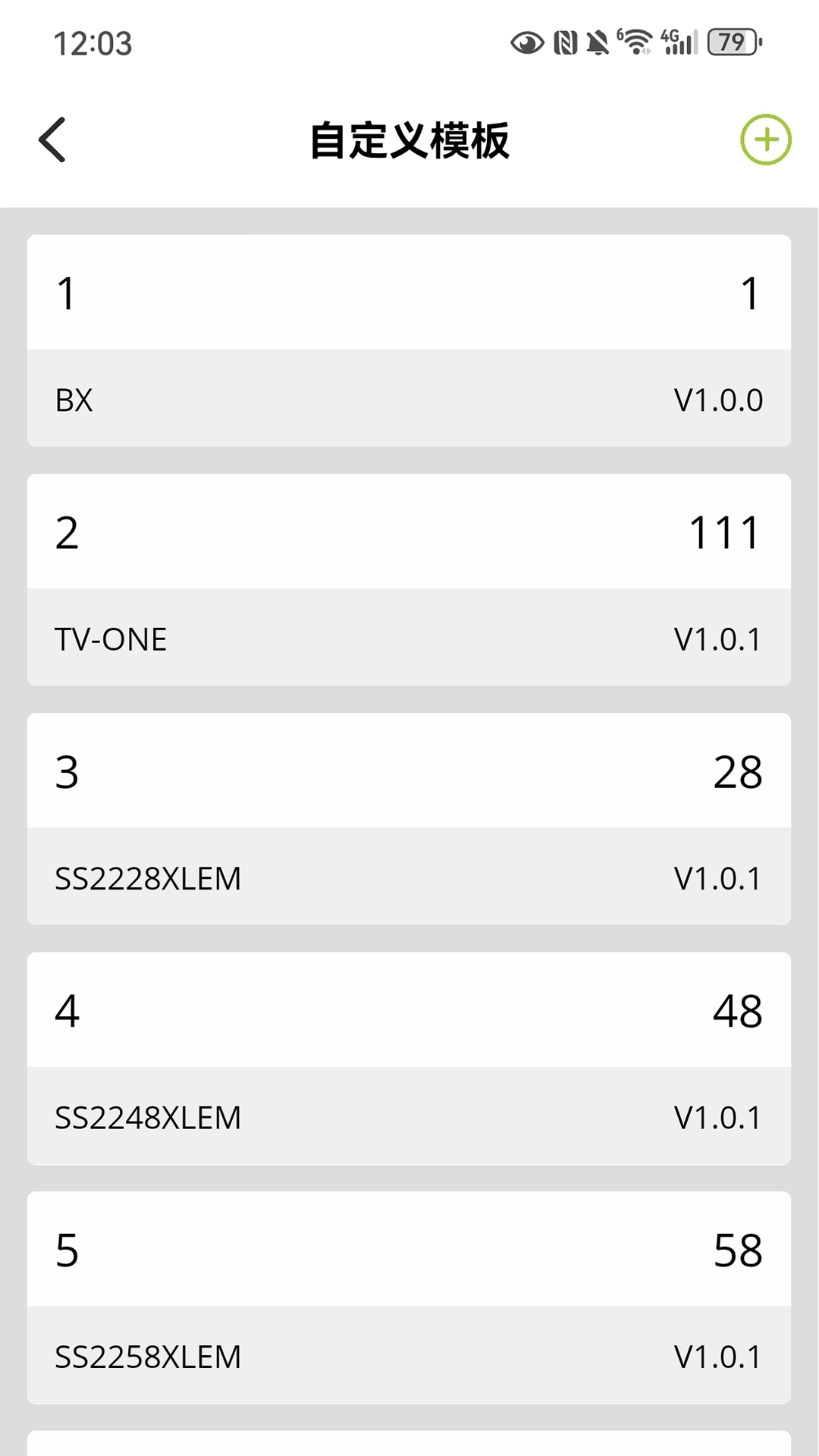Open template 3 numbered 28
Image resolution: width=819 pixels, height=1456 pixels.
pyautogui.click(x=409, y=771)
